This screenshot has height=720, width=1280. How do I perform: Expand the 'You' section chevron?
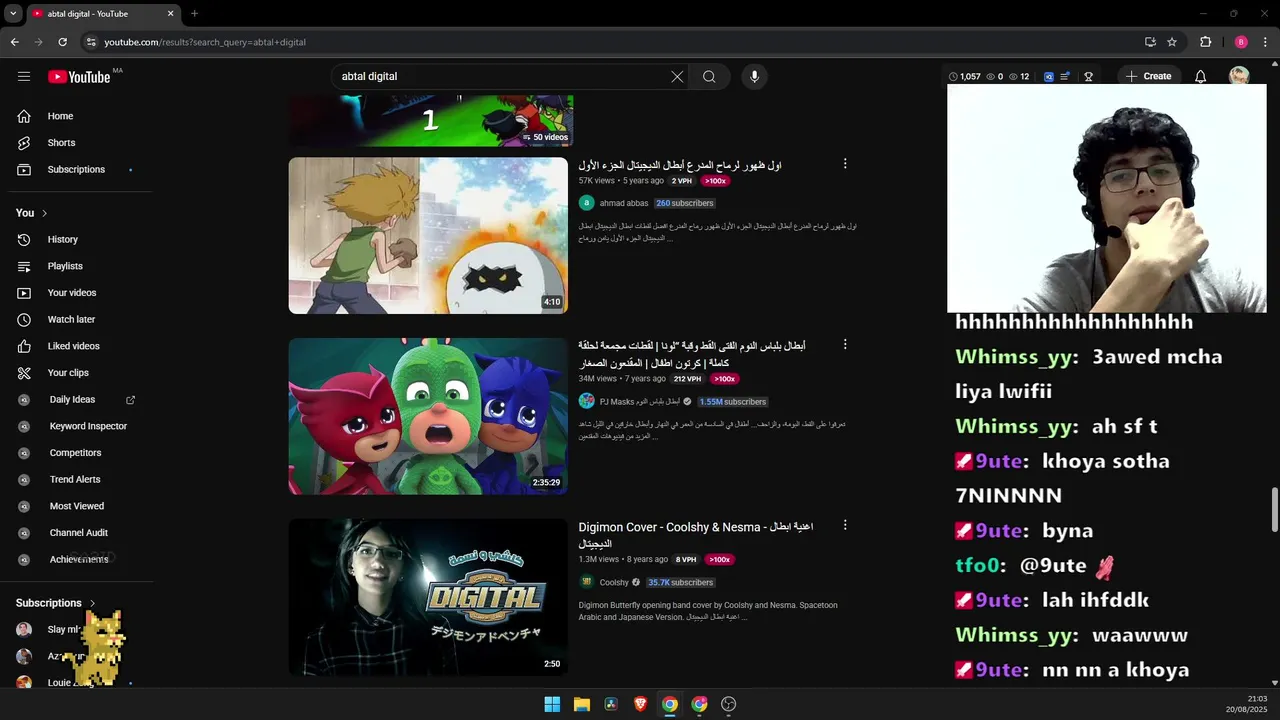[44, 213]
